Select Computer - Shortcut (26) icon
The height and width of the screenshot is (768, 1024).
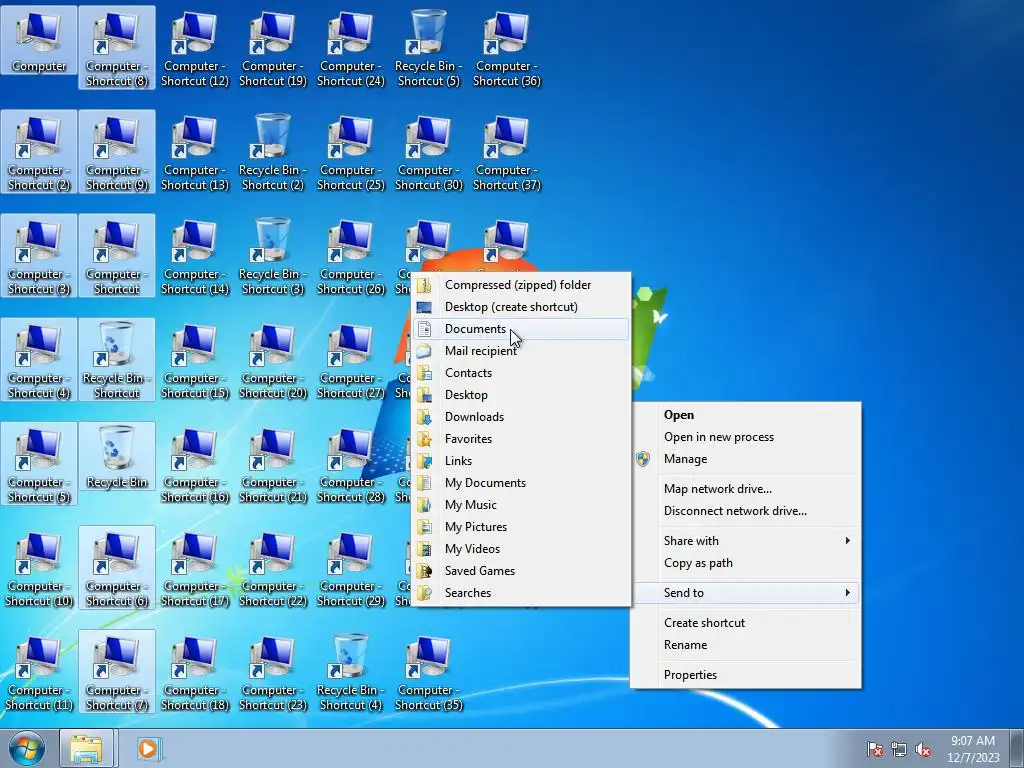pyautogui.click(x=351, y=255)
